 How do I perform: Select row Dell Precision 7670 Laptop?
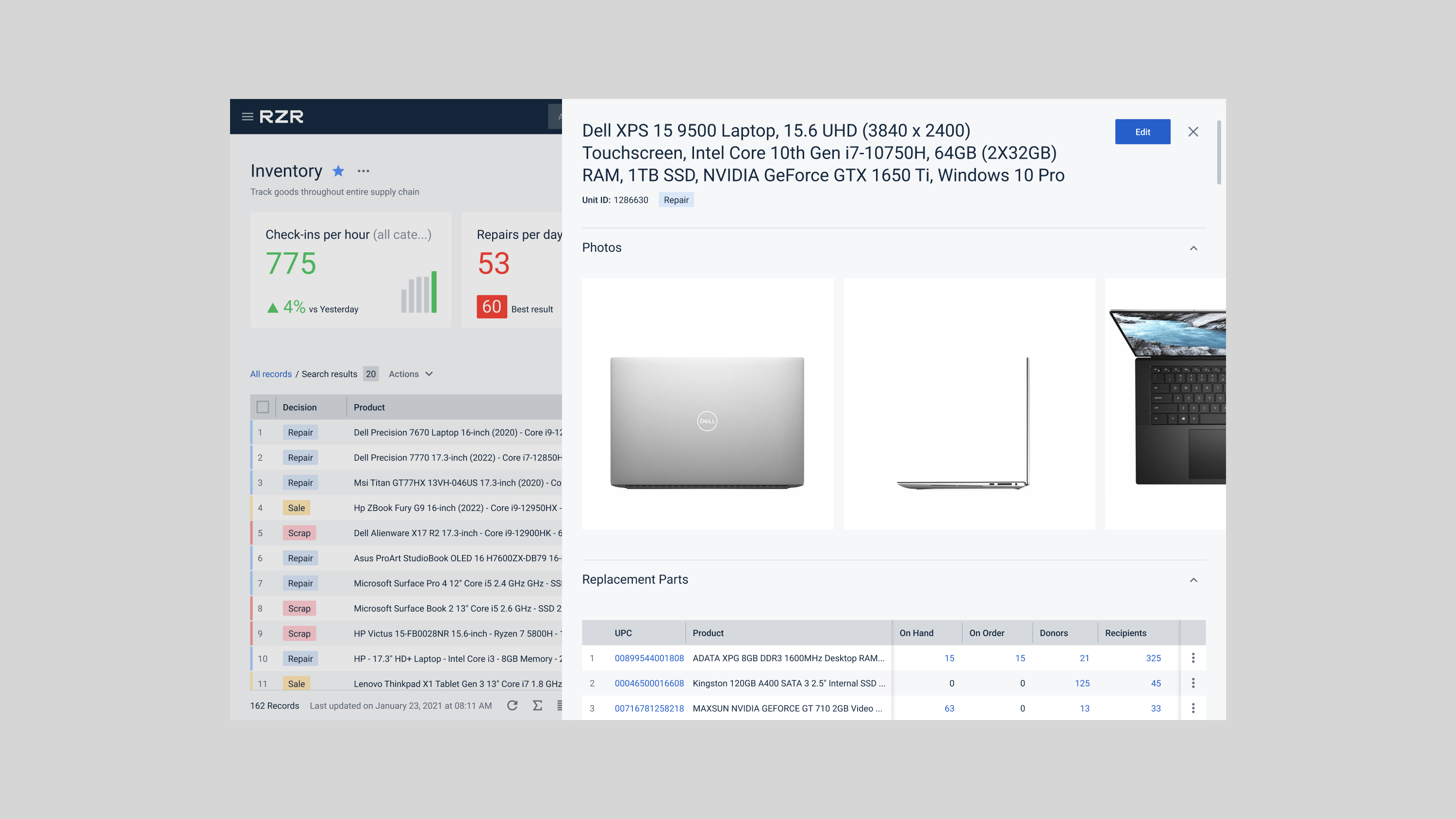[406, 432]
